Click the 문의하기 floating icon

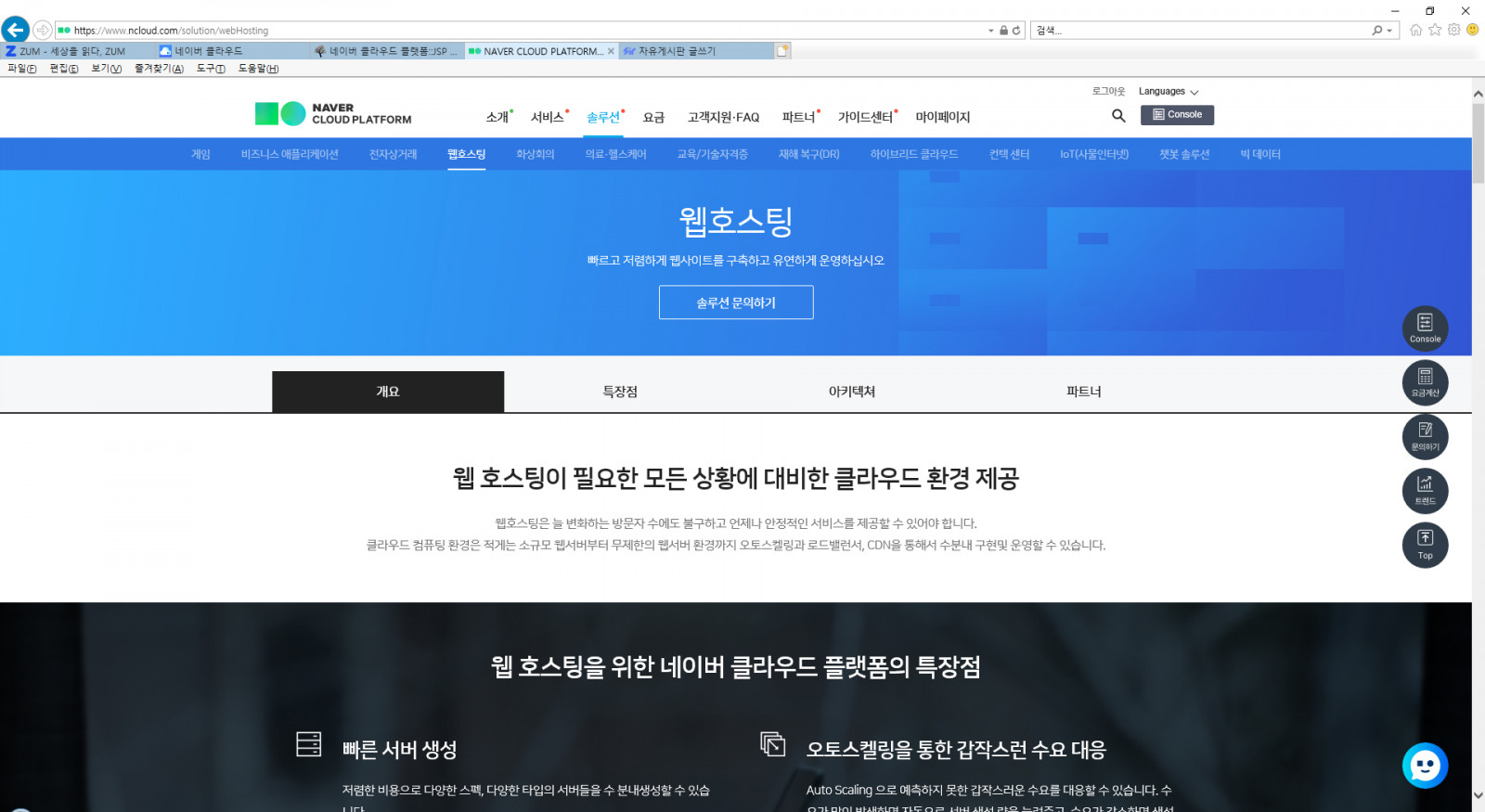pyautogui.click(x=1425, y=436)
